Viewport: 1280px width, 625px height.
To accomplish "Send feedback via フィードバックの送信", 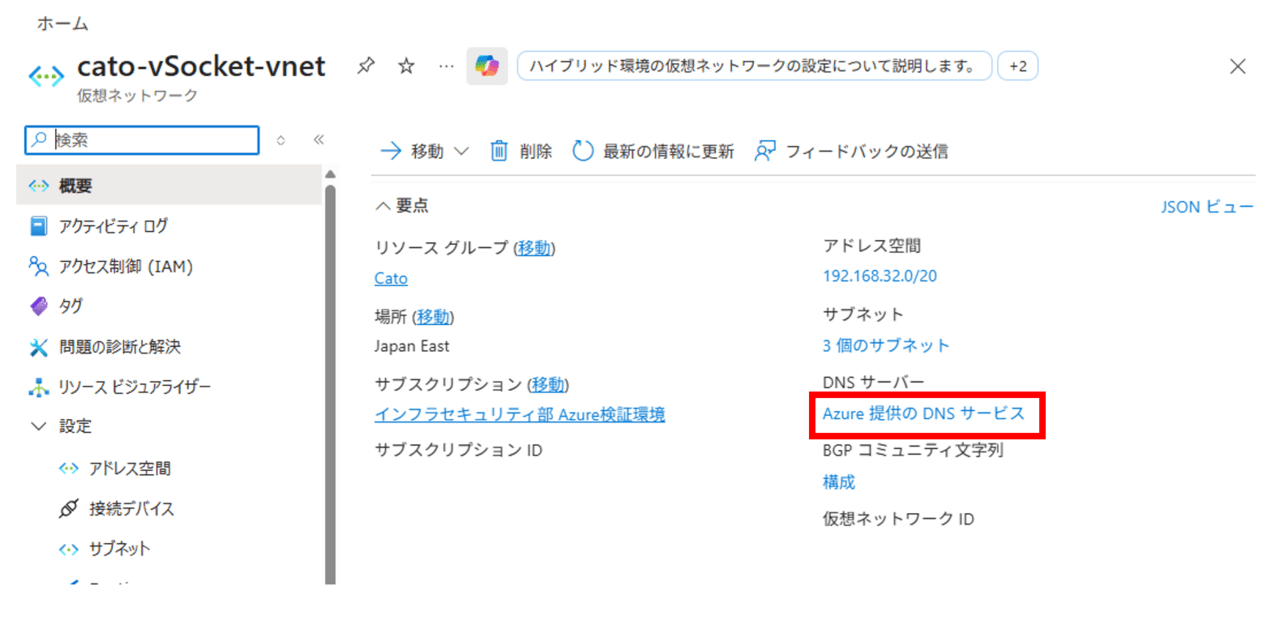I will tap(851, 151).
